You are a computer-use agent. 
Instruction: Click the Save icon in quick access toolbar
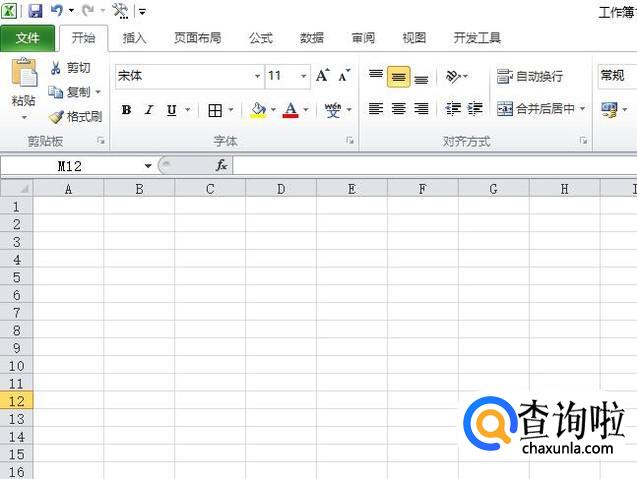(35, 11)
